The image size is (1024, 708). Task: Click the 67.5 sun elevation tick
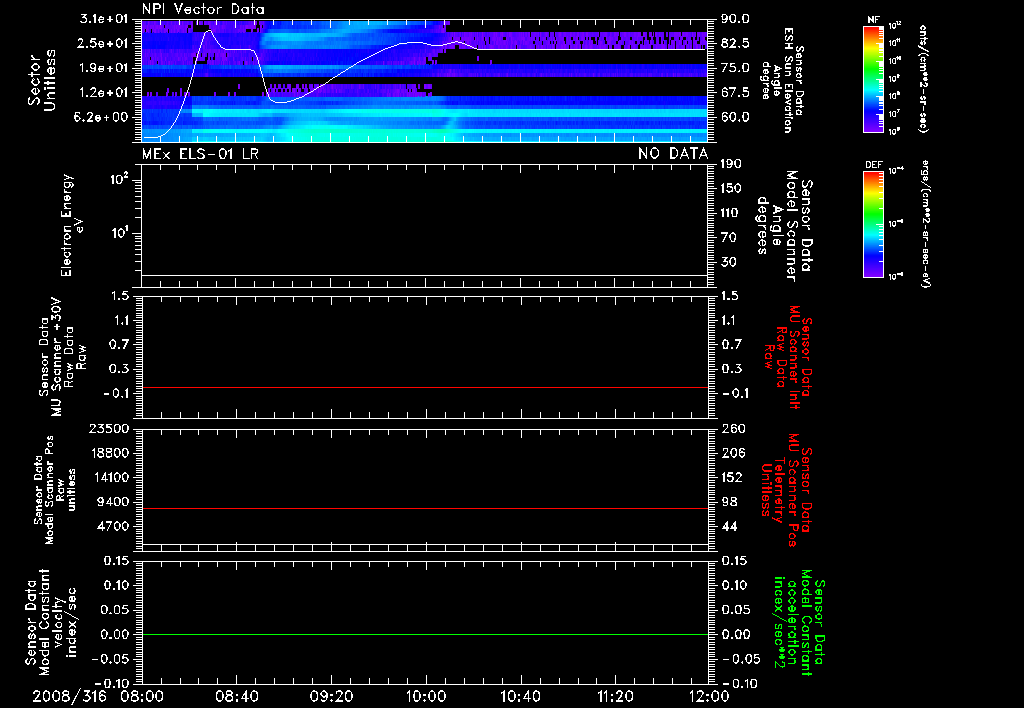point(735,93)
